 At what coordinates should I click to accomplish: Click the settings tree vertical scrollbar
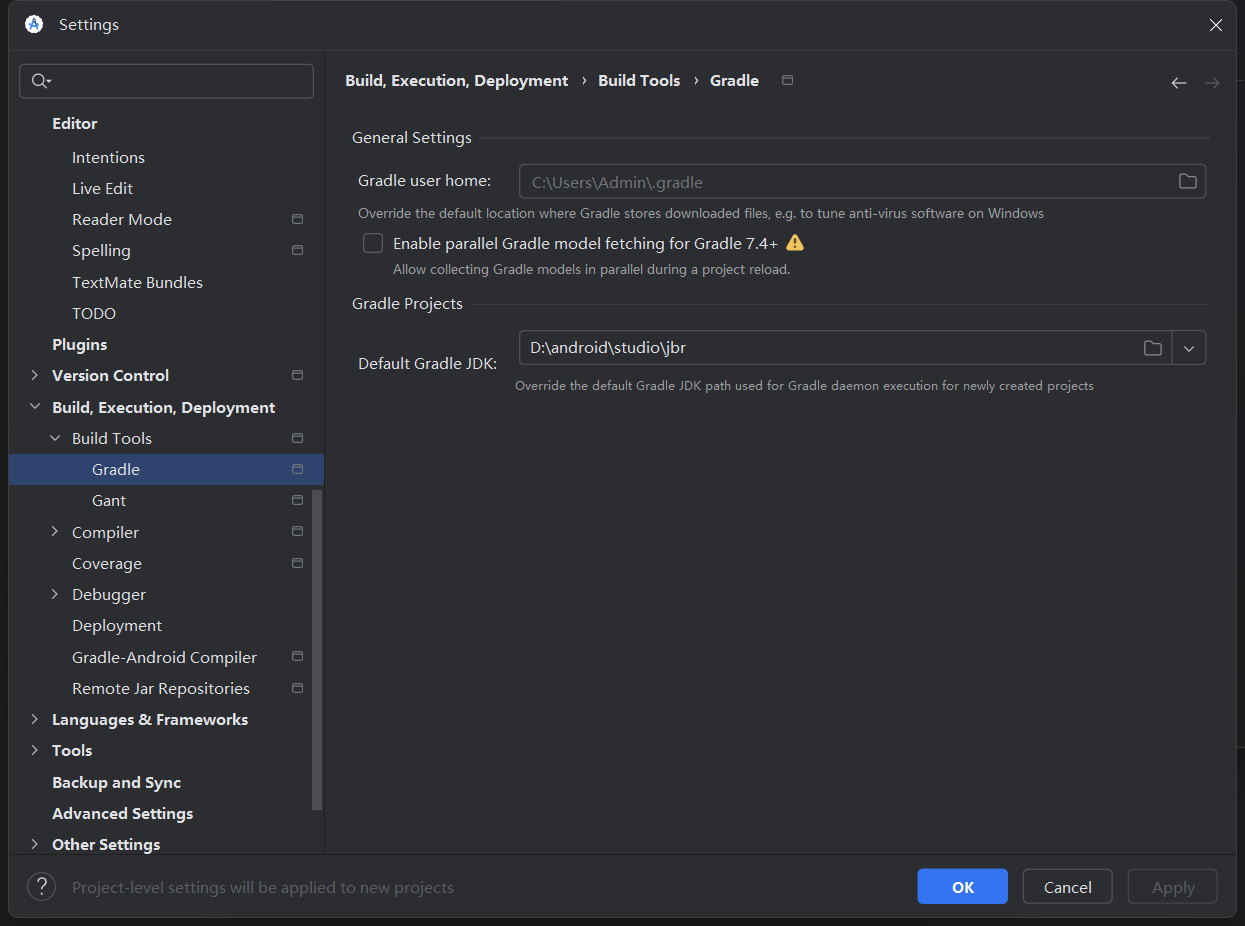317,650
